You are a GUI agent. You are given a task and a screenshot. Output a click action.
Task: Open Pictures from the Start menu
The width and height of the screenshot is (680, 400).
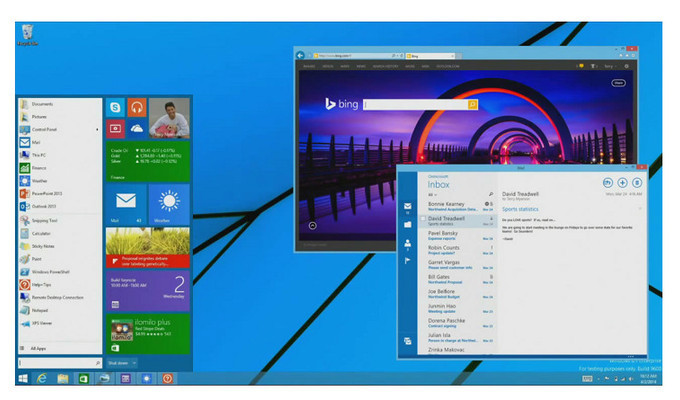point(60,117)
